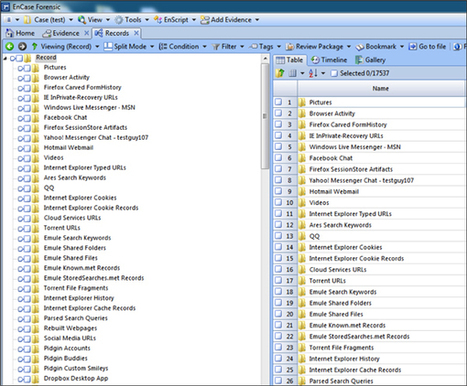The width and height of the screenshot is (467, 386).
Task: Click the folder icon beside Facebook Chat in tree
Action: [36, 118]
